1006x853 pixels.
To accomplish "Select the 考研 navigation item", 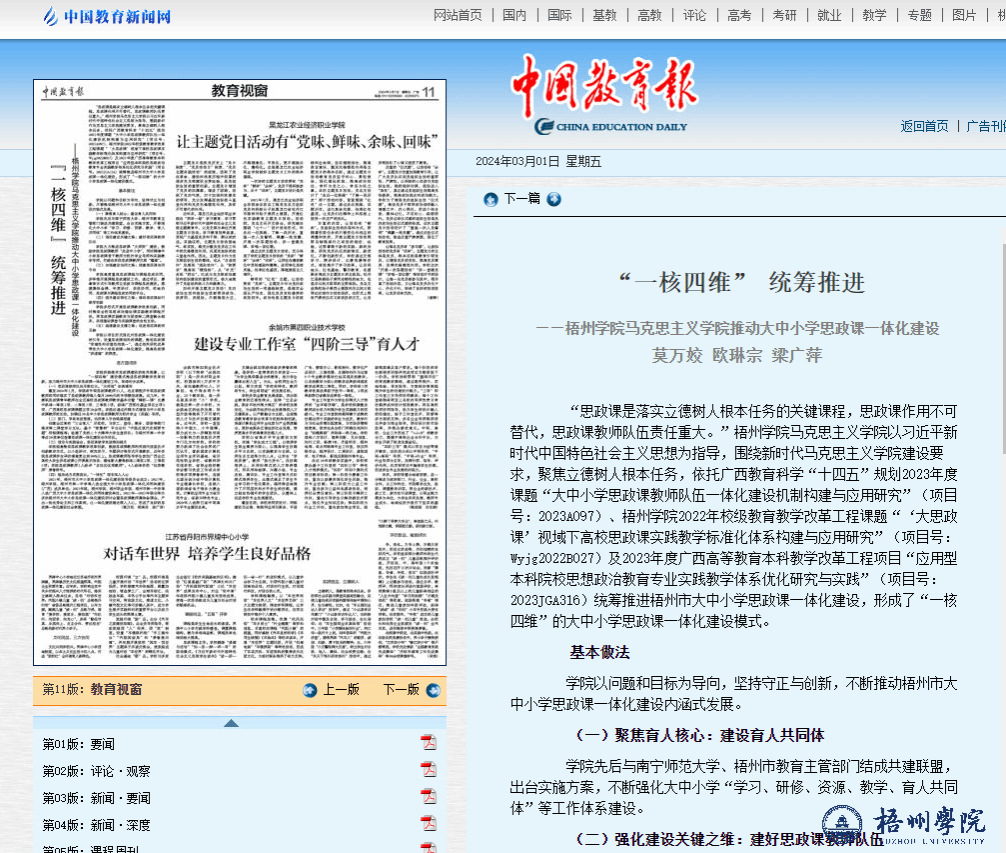I will tap(784, 15).
